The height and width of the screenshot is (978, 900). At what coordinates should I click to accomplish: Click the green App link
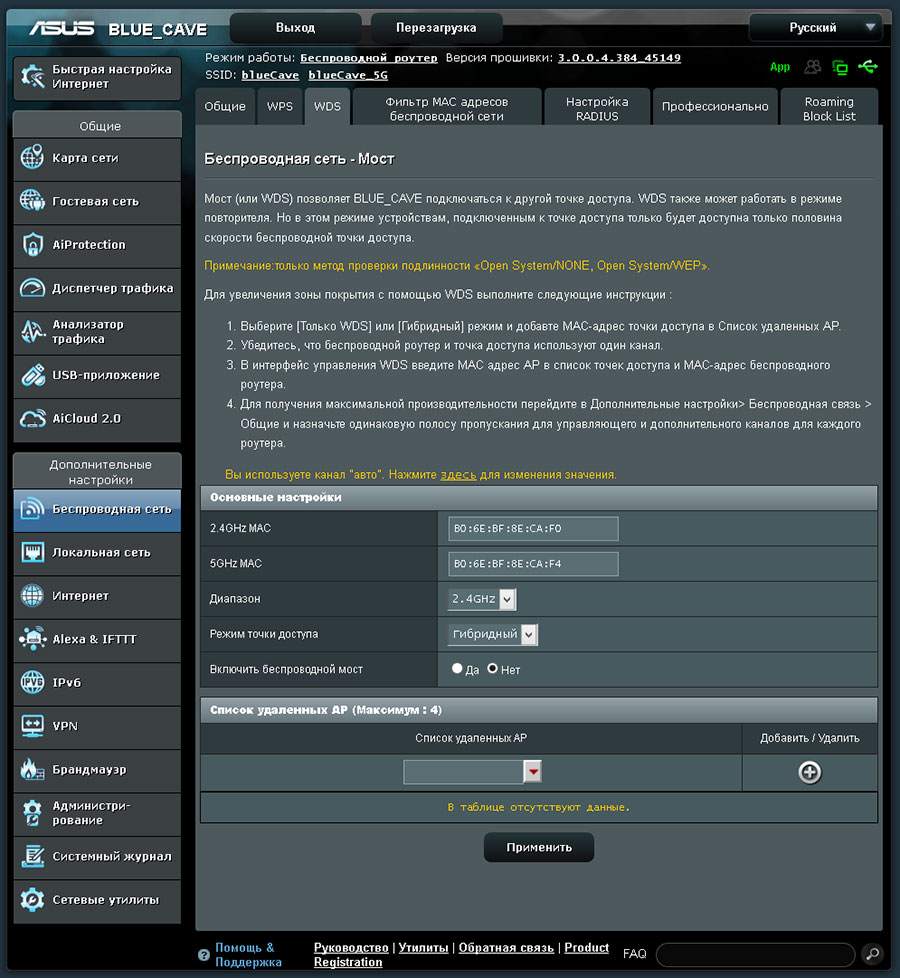(x=780, y=67)
